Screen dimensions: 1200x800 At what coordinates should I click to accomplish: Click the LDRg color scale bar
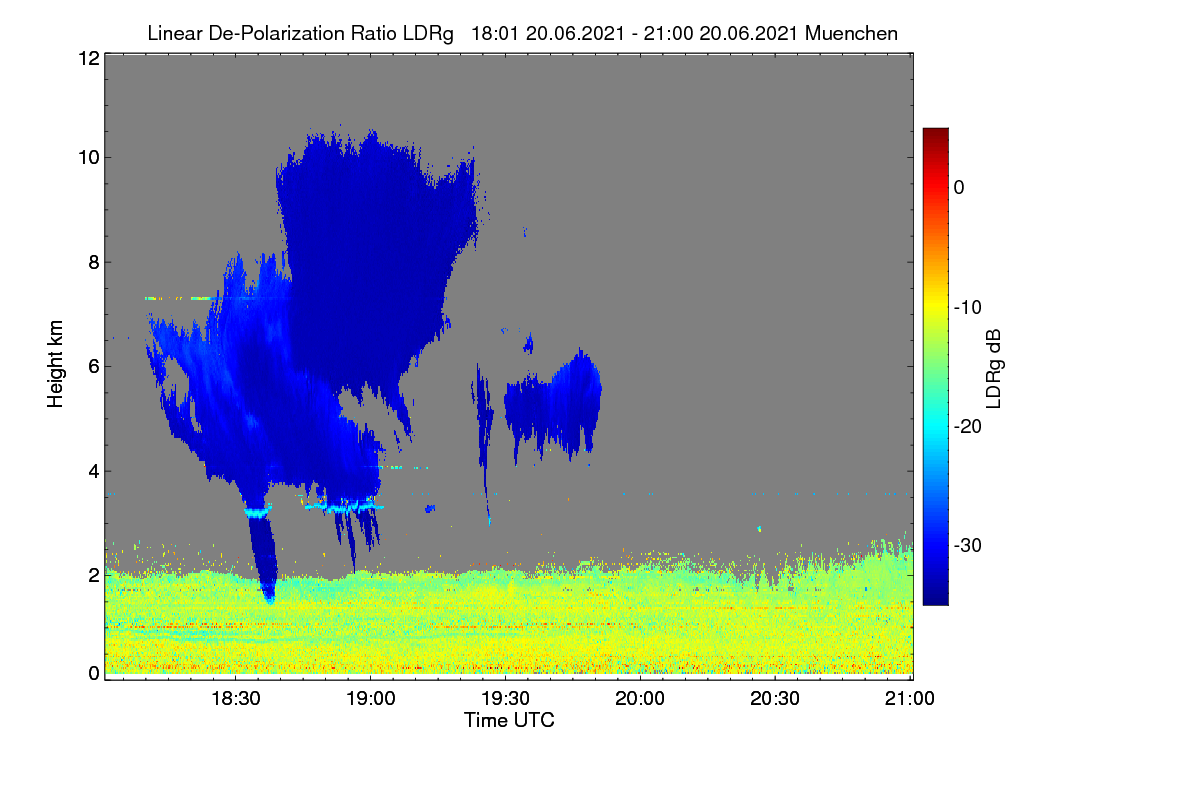(x=935, y=366)
